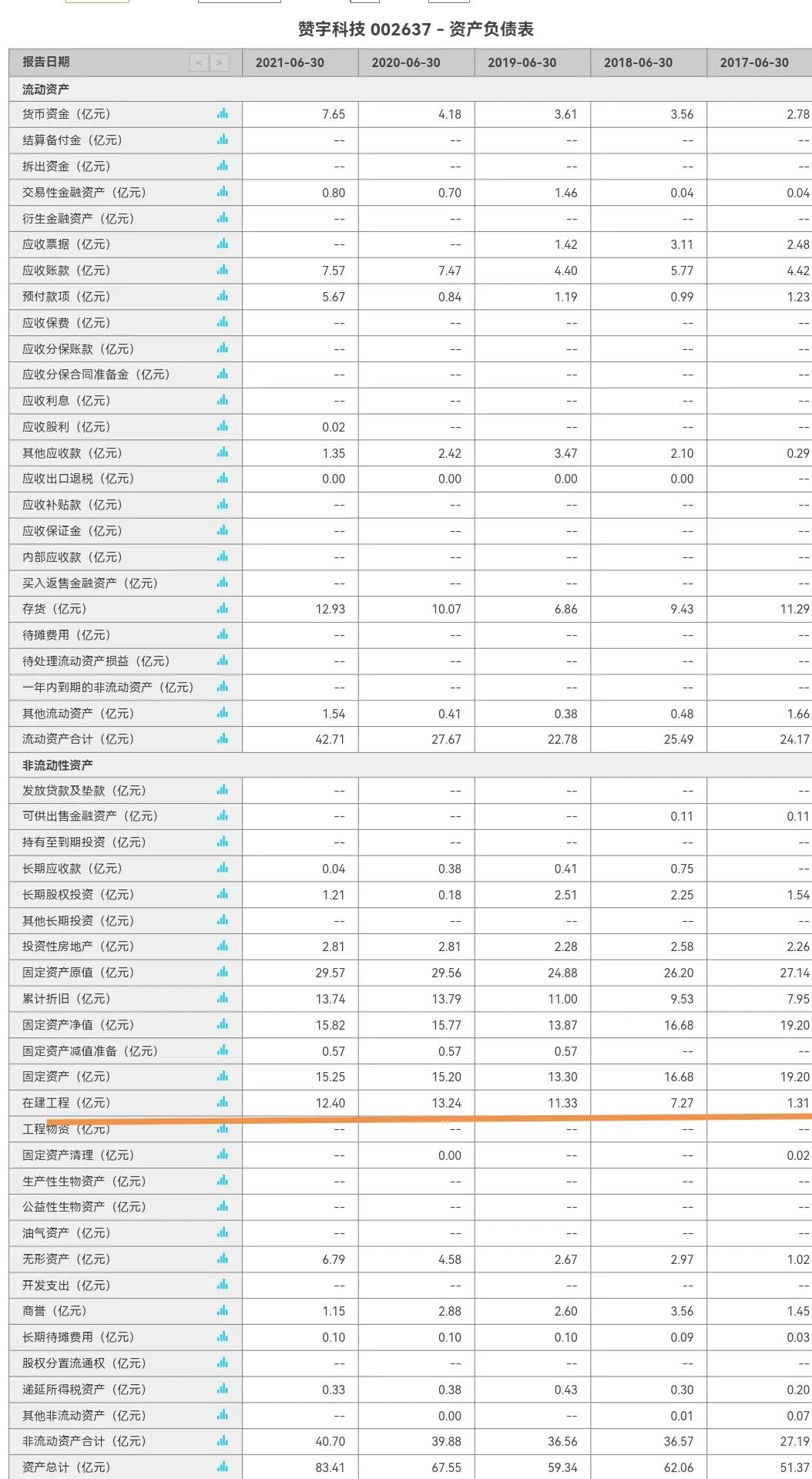Open chart icon for 递延所得税资产 row
Viewport: 812px width, 1479px height.
coord(223,1389)
